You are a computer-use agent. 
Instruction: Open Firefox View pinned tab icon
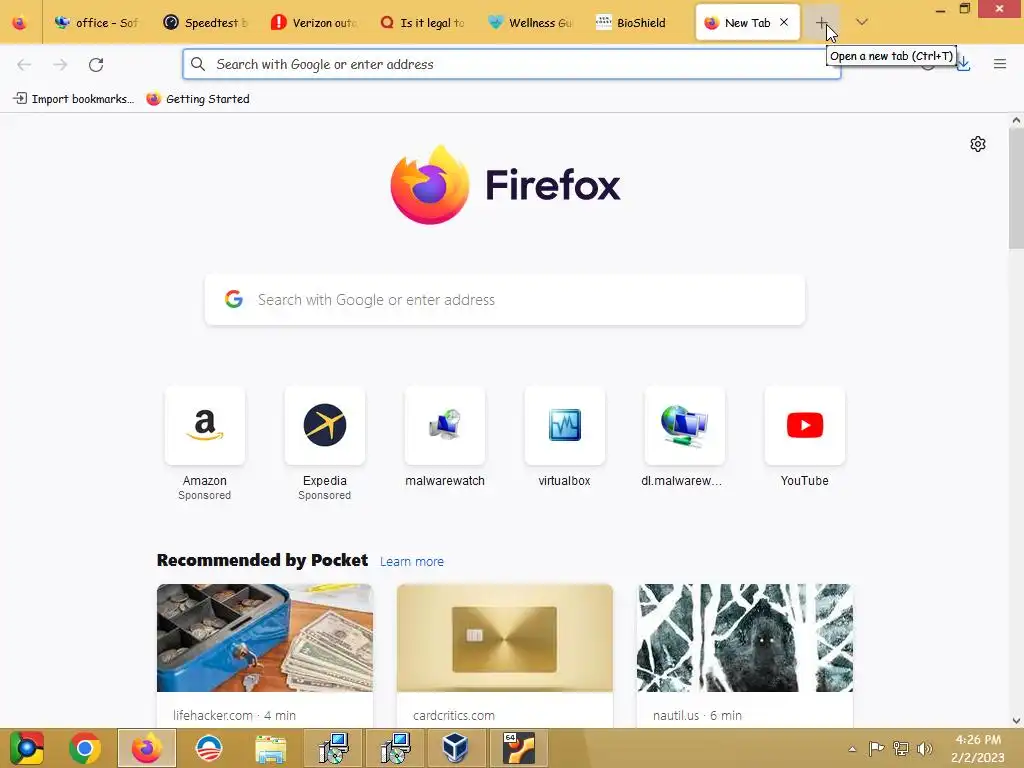[20, 23]
